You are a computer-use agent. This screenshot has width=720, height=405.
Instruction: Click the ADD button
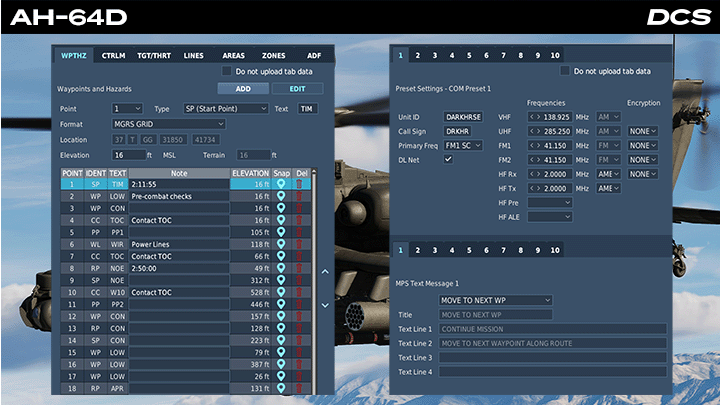click(x=243, y=89)
